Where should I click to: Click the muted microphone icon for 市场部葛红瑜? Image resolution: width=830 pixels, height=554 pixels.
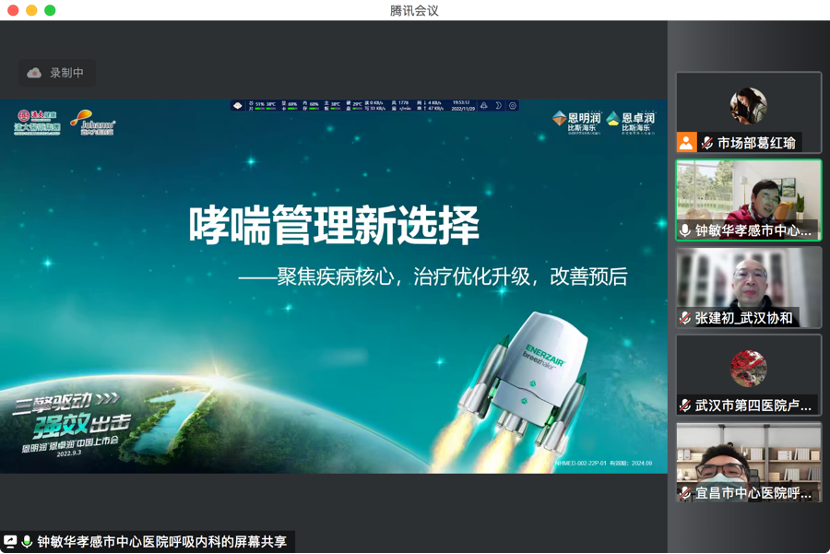(x=708, y=143)
